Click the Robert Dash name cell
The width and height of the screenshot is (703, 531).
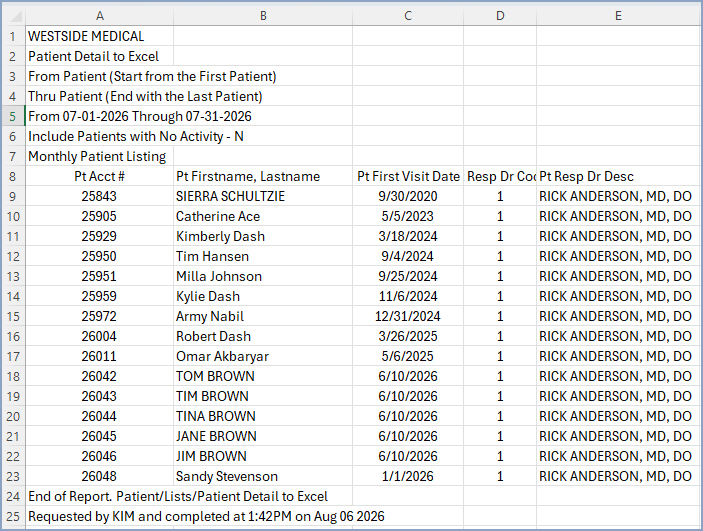pos(263,336)
